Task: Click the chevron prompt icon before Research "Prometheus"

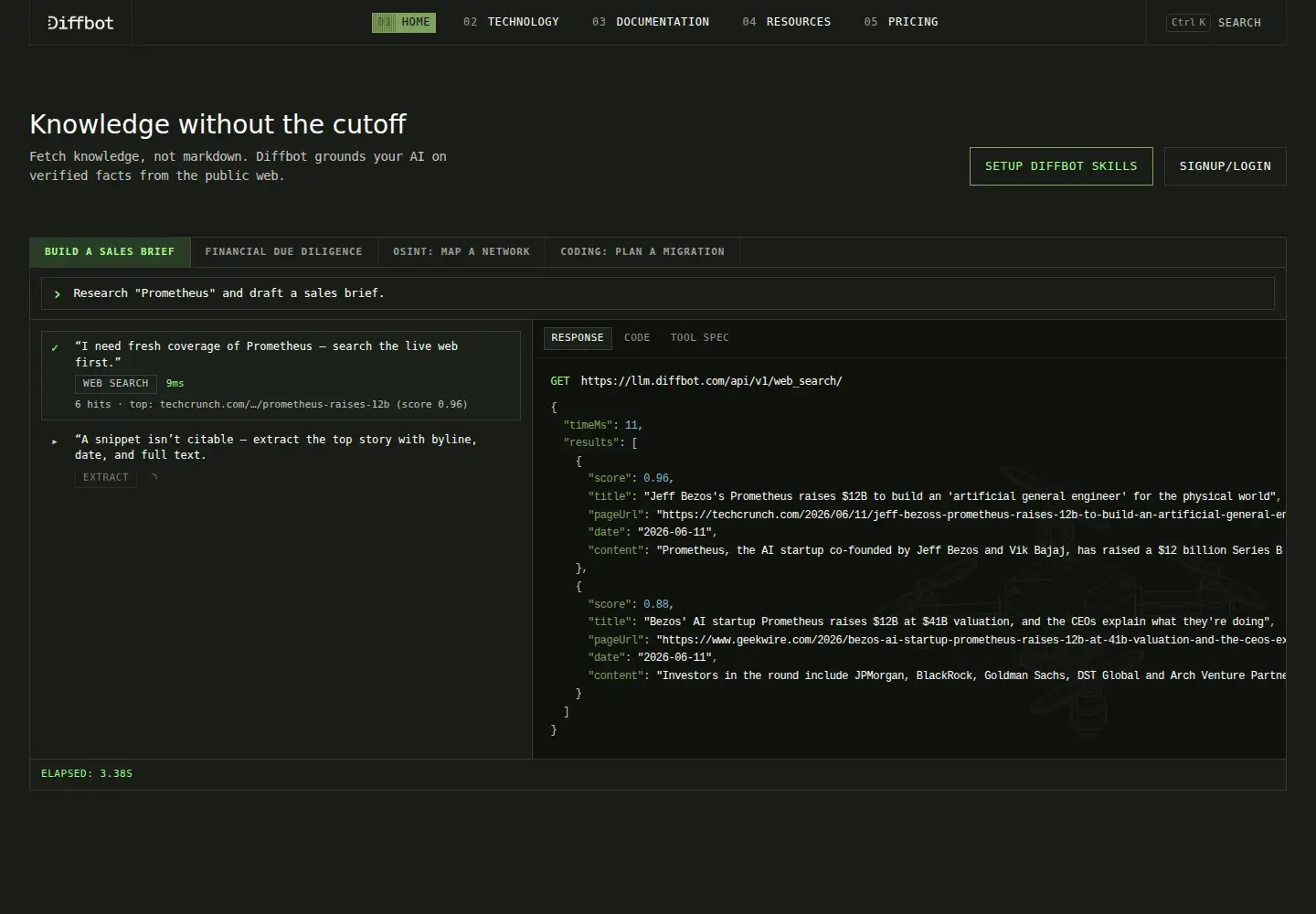Action: [x=58, y=294]
